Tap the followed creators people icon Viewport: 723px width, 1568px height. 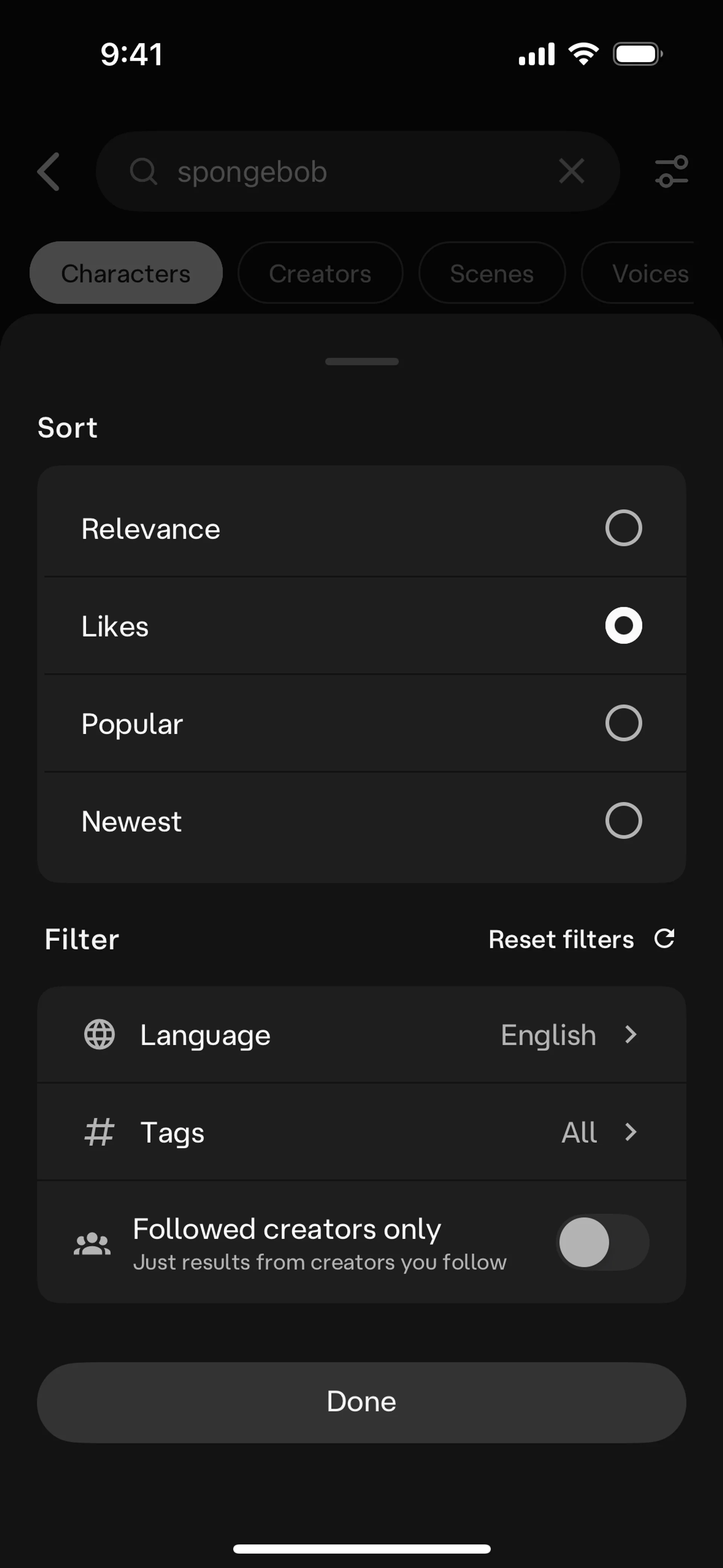coord(92,1243)
